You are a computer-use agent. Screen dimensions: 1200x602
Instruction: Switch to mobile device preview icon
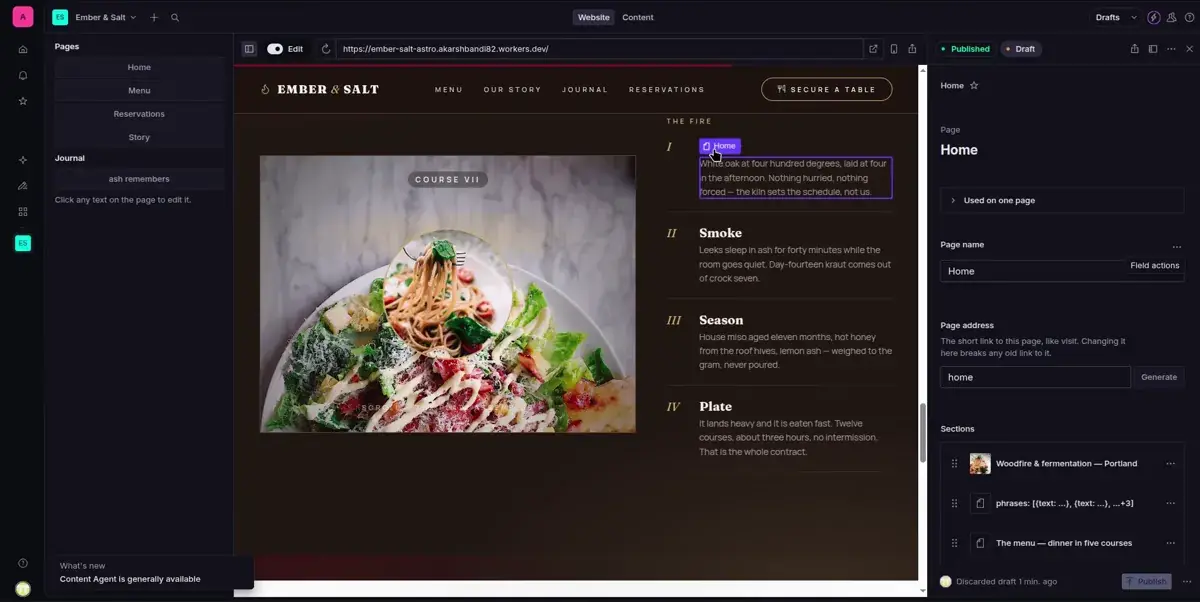(894, 49)
